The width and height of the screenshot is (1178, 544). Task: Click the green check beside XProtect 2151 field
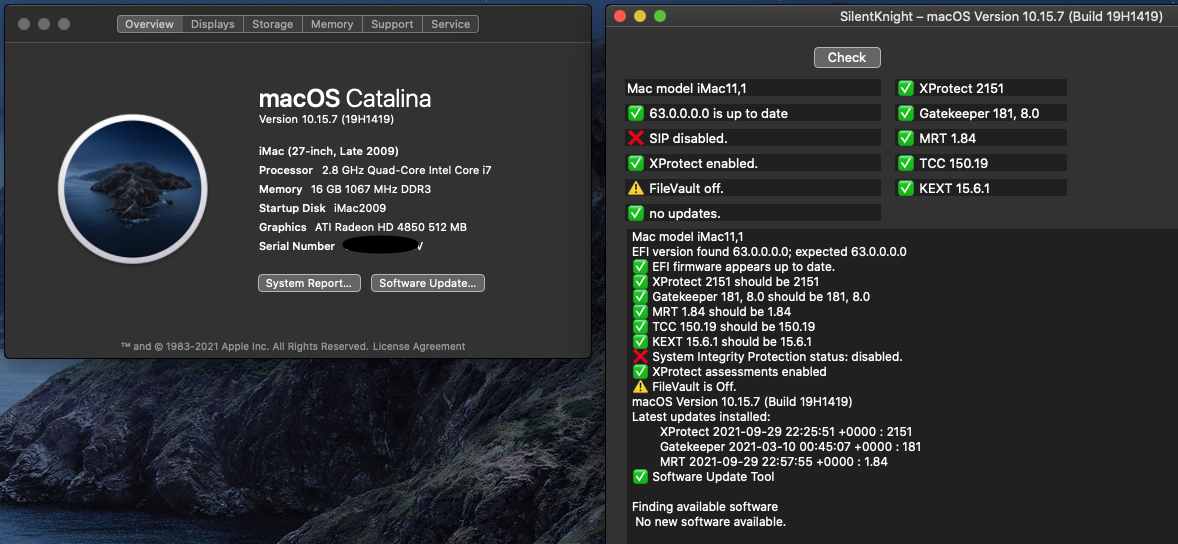[905, 88]
